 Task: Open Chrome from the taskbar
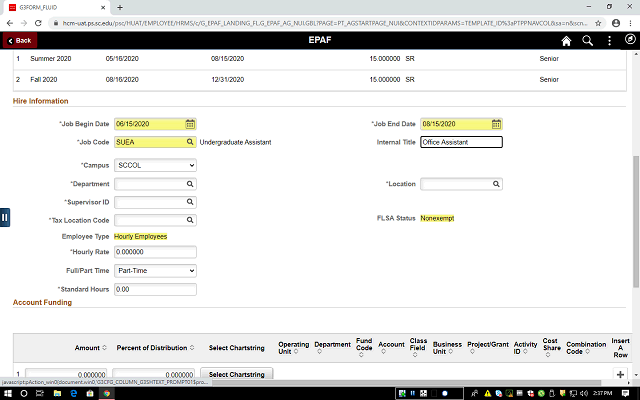107,393
